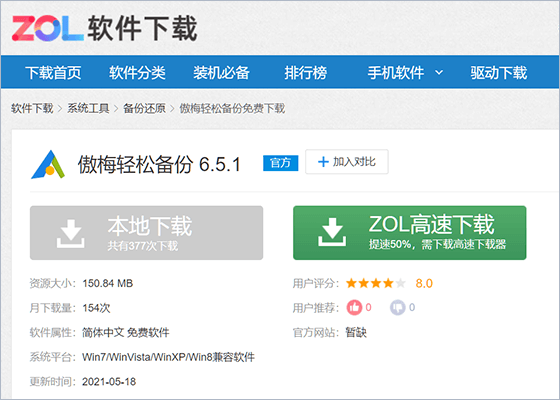Open 软件分类 in navigation bar
This screenshot has width=560, height=400.
138,72
